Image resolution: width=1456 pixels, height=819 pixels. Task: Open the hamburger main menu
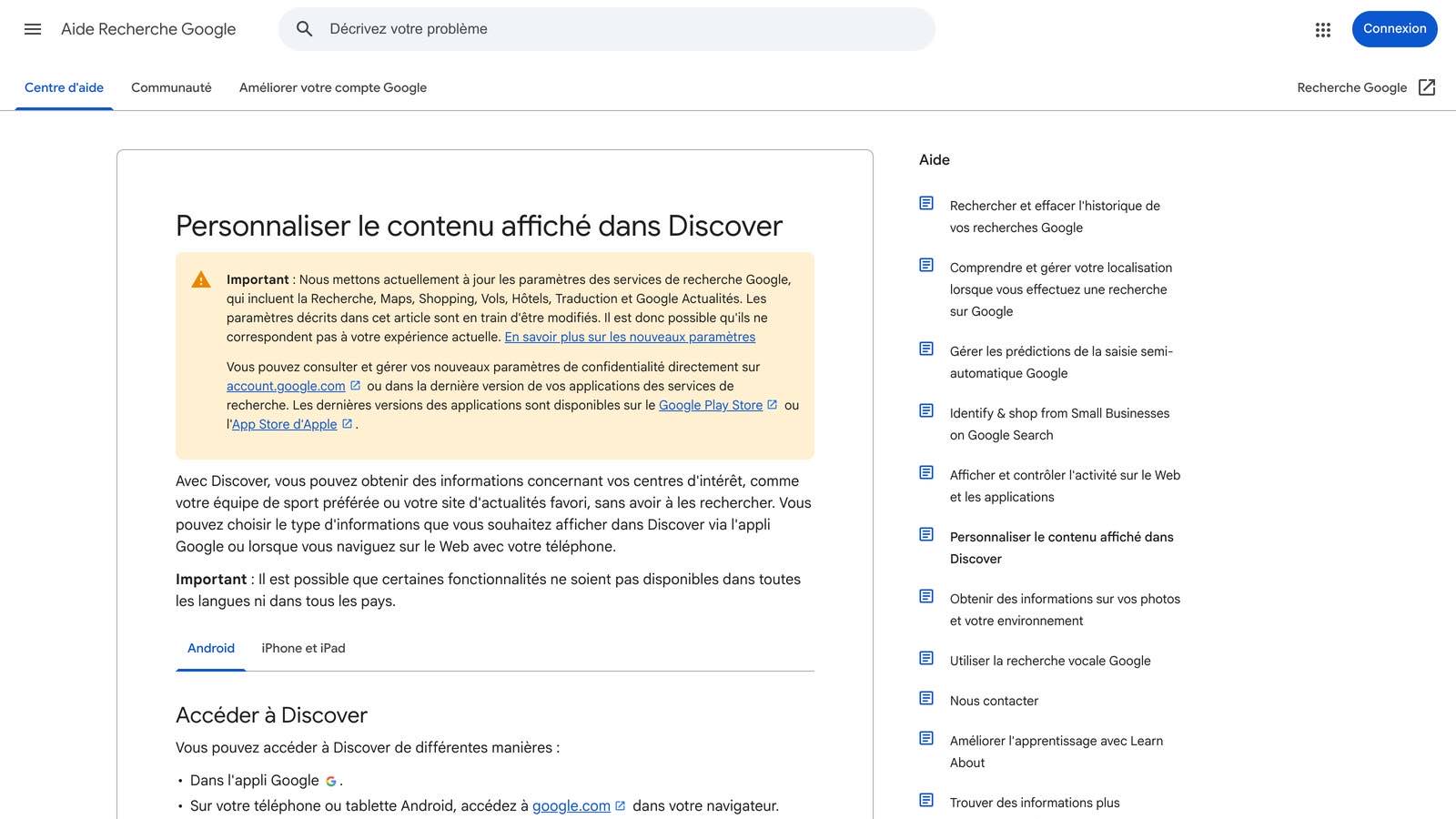click(33, 29)
